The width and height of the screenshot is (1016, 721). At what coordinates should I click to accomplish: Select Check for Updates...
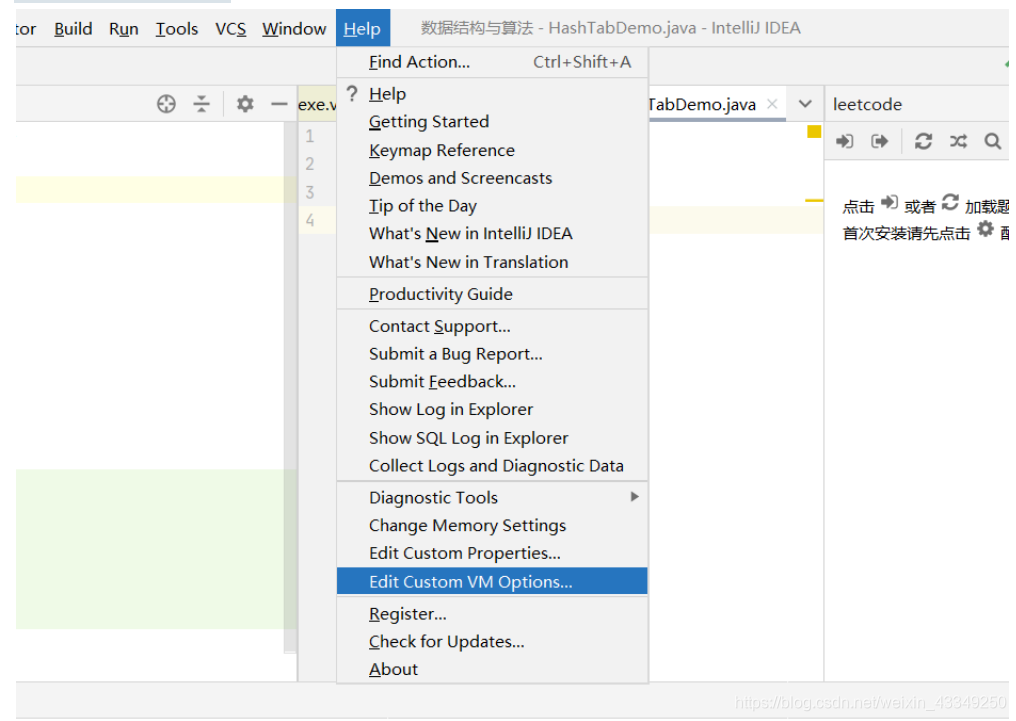tap(492, 641)
